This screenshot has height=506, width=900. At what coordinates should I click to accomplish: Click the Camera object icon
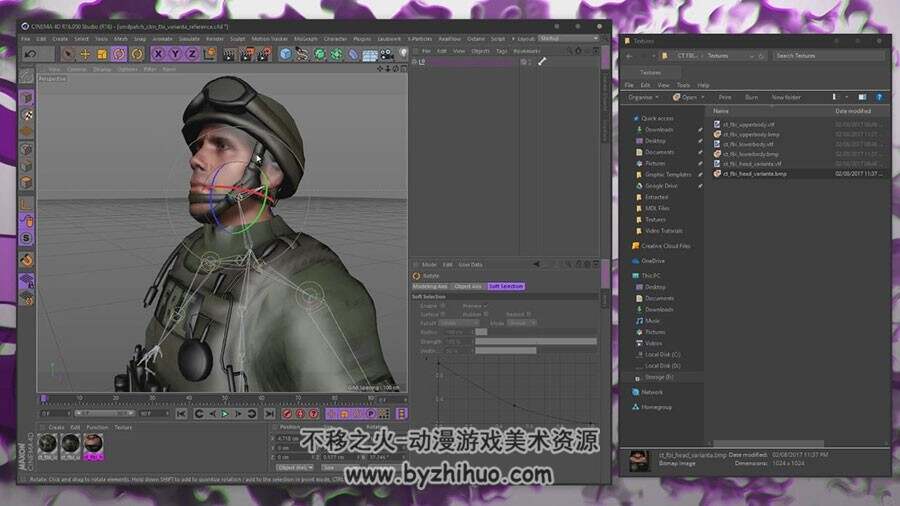(387, 54)
